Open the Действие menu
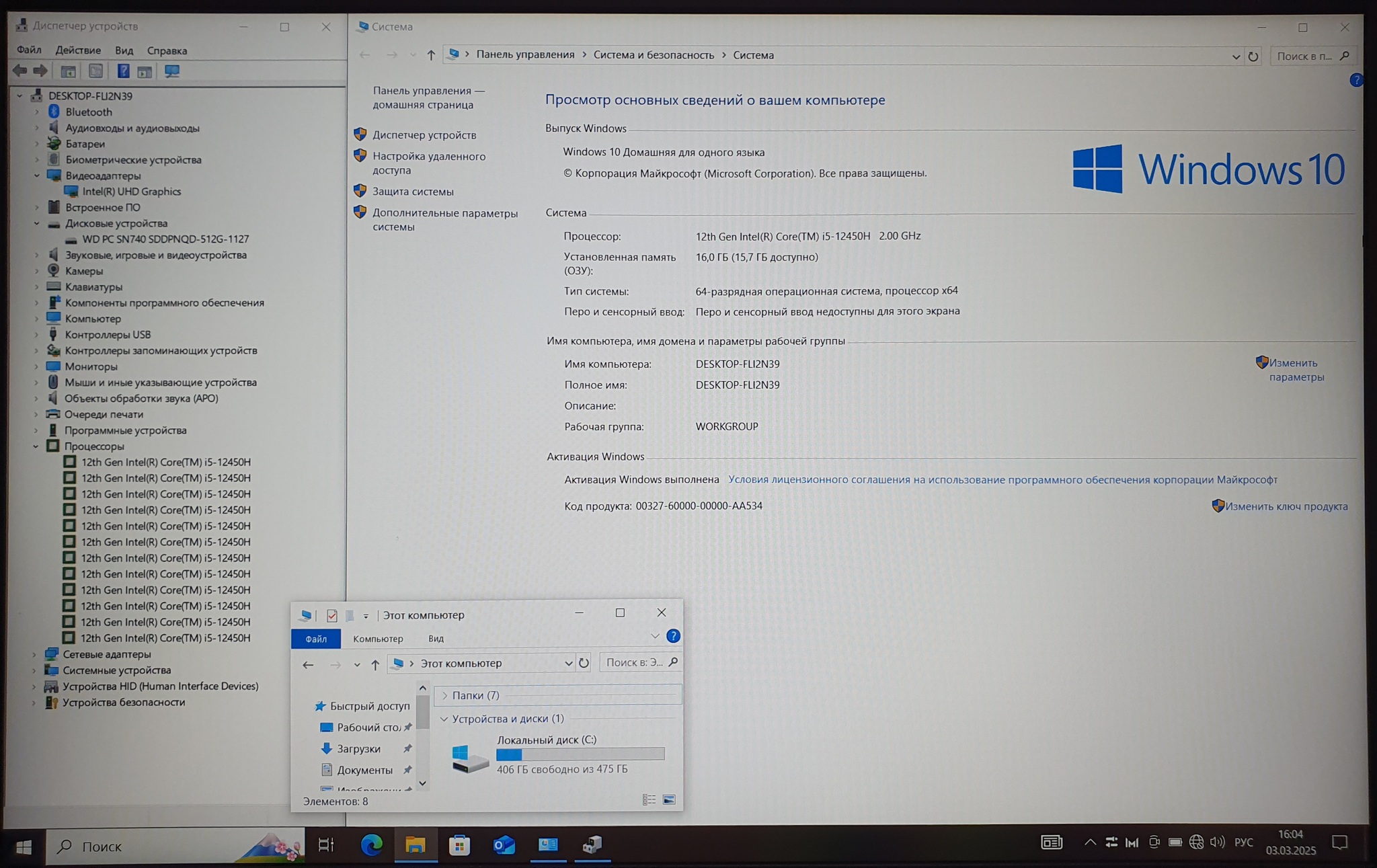This screenshot has height=868, width=1377. (x=78, y=50)
